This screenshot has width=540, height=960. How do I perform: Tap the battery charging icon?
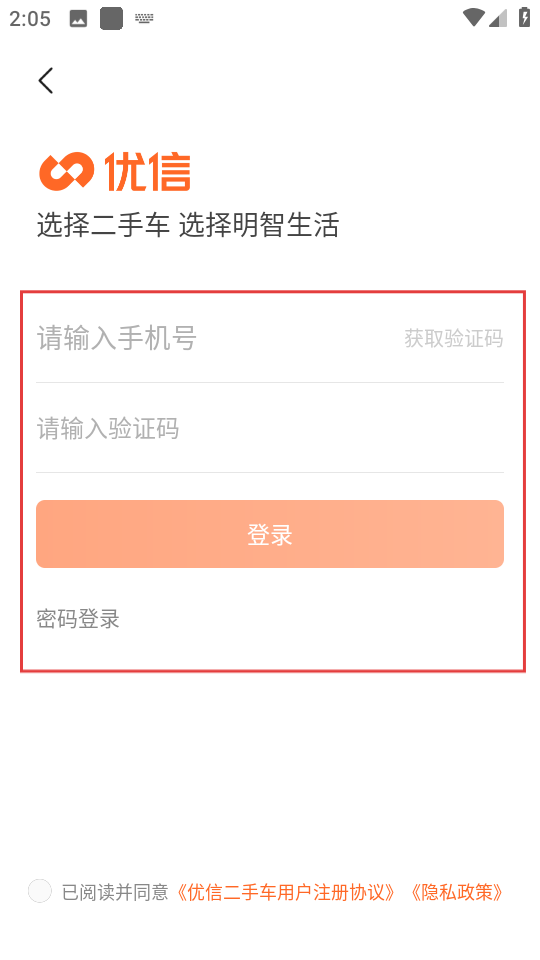524,17
